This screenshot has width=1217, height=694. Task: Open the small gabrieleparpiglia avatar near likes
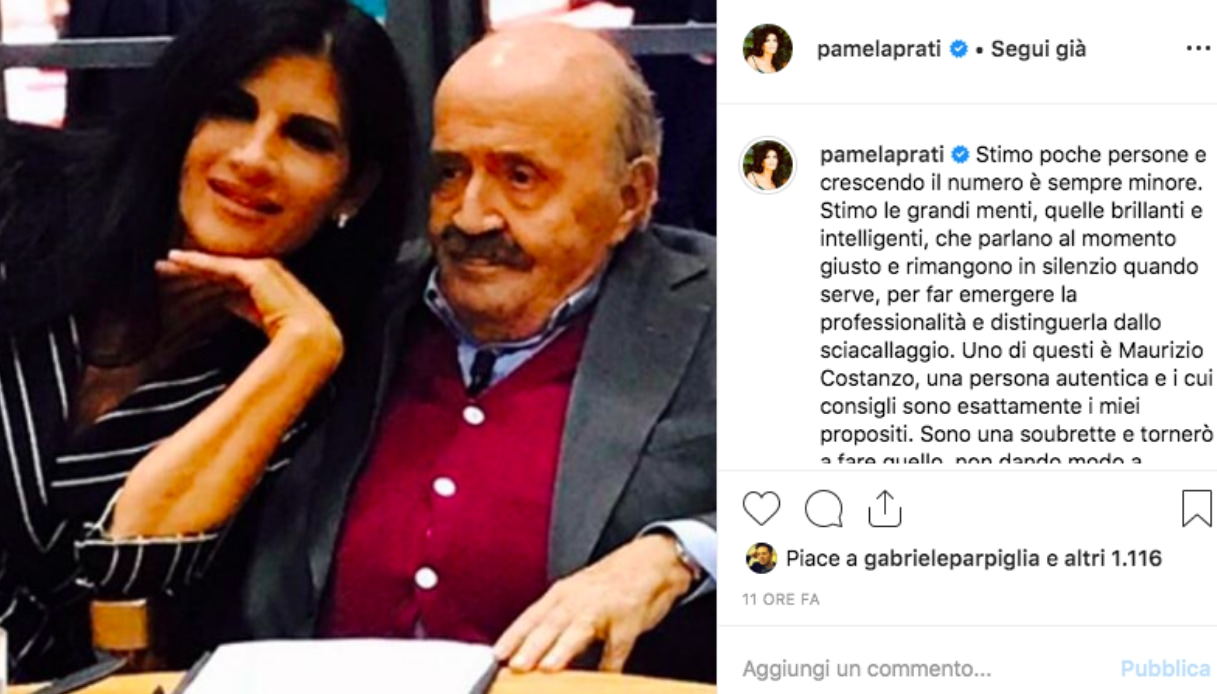click(761, 558)
